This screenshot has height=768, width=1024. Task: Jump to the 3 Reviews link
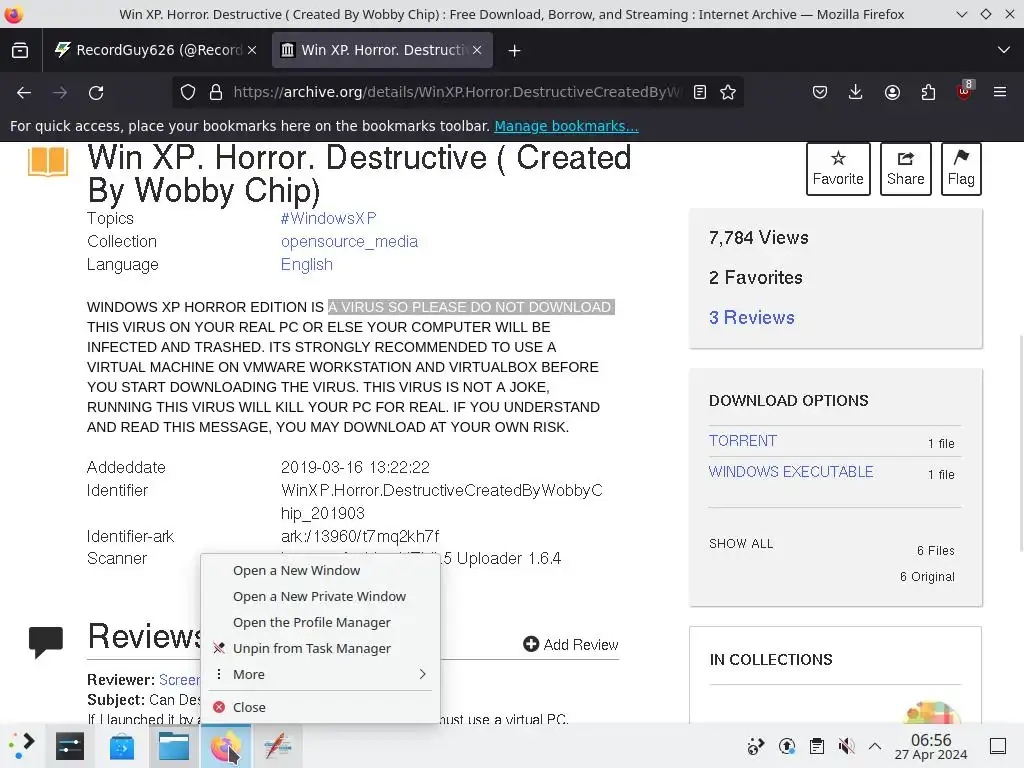tap(752, 317)
